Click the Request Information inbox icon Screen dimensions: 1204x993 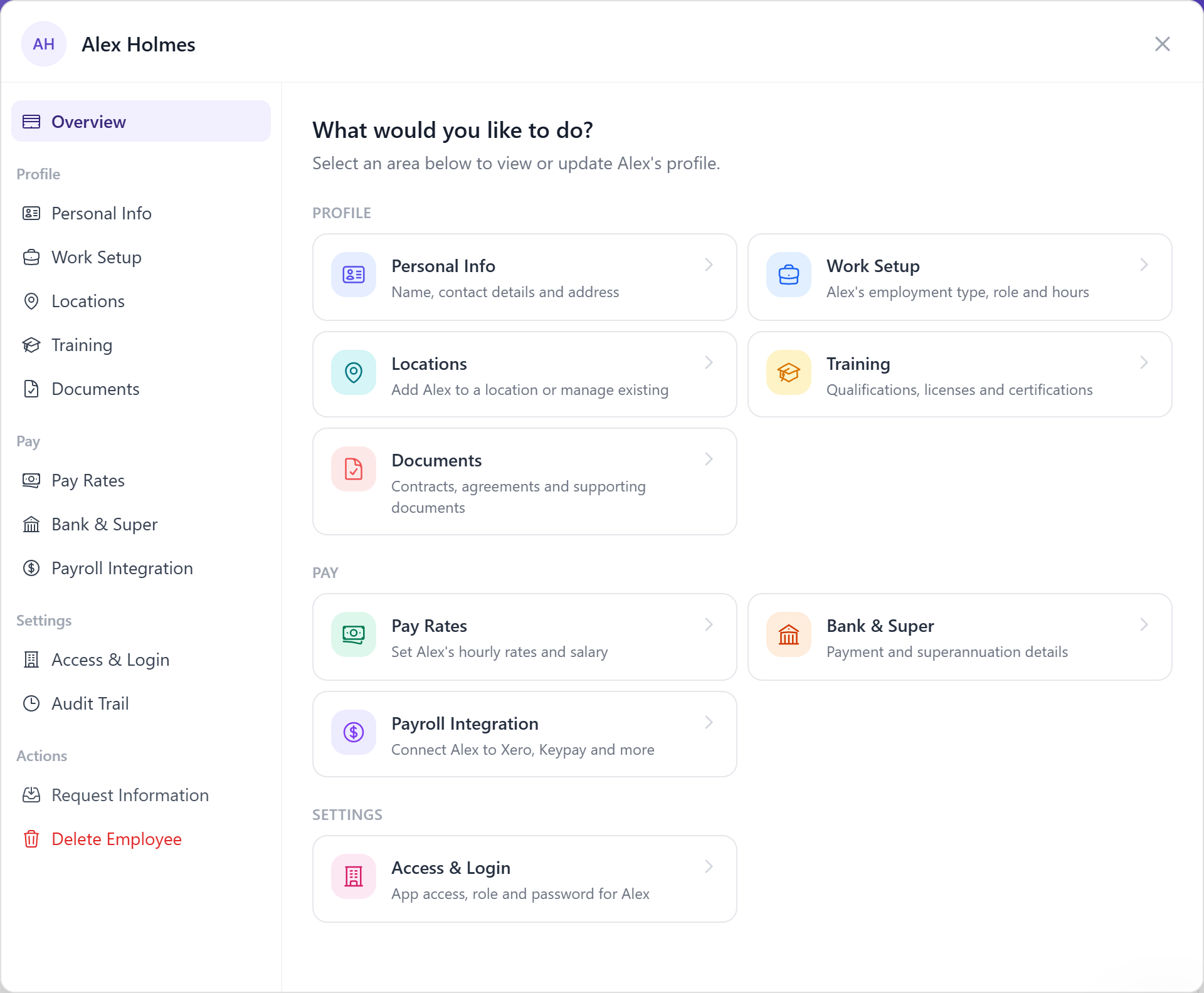(x=31, y=795)
